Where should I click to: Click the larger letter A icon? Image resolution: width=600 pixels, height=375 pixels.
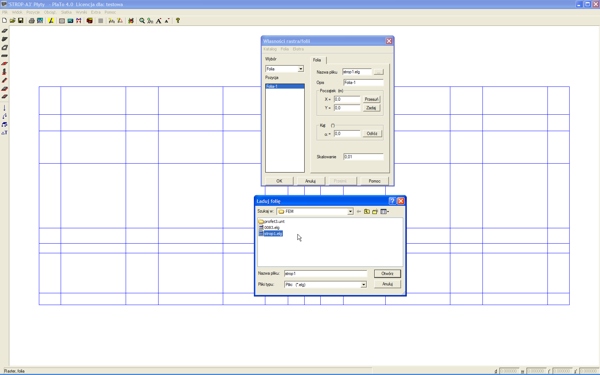[158, 21]
